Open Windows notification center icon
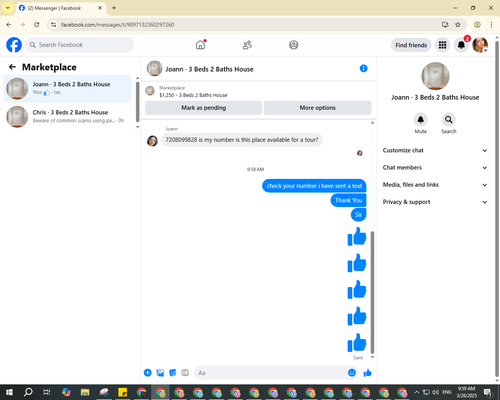The image size is (500, 400). tap(489, 392)
